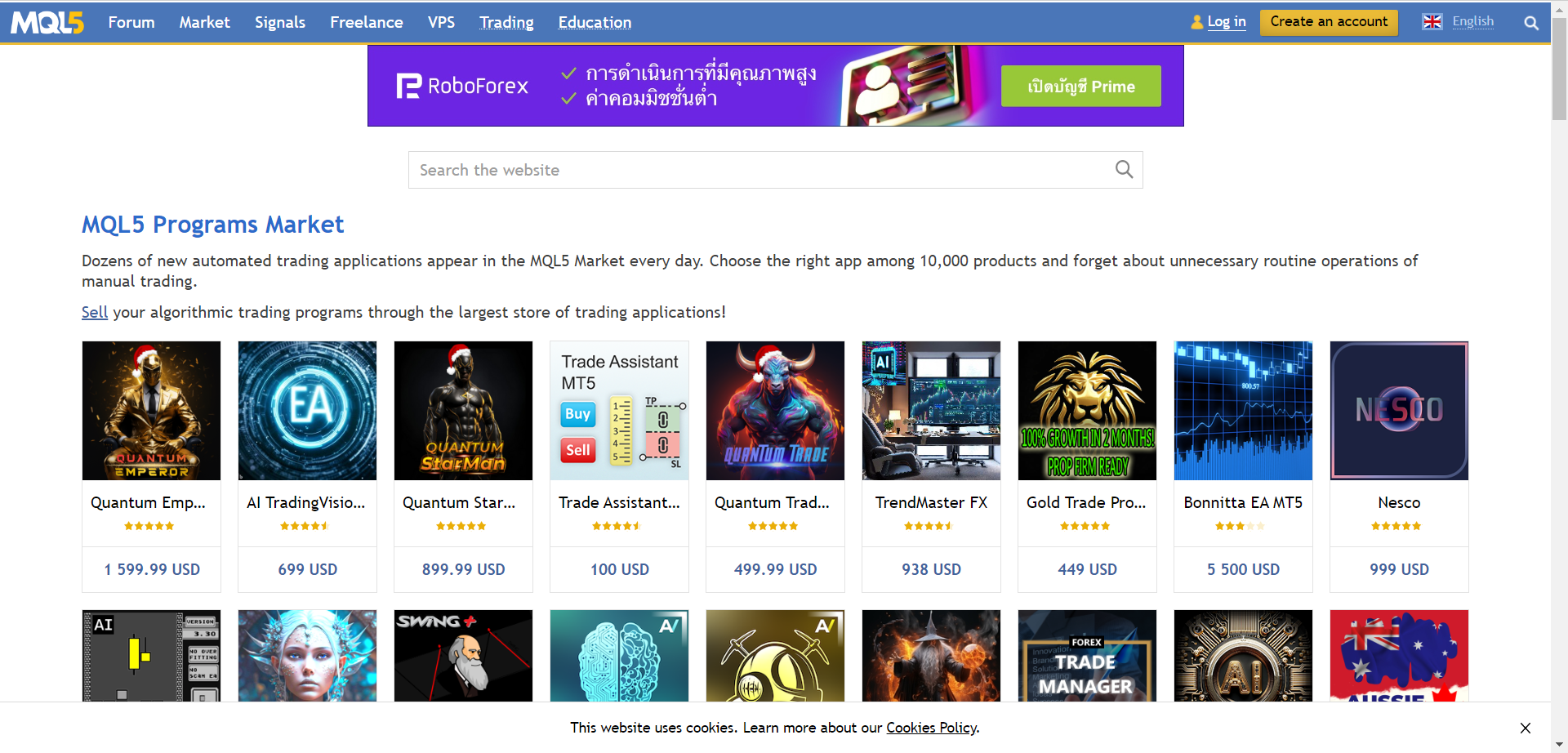Submit search with the search box magnifier

pyautogui.click(x=1125, y=169)
